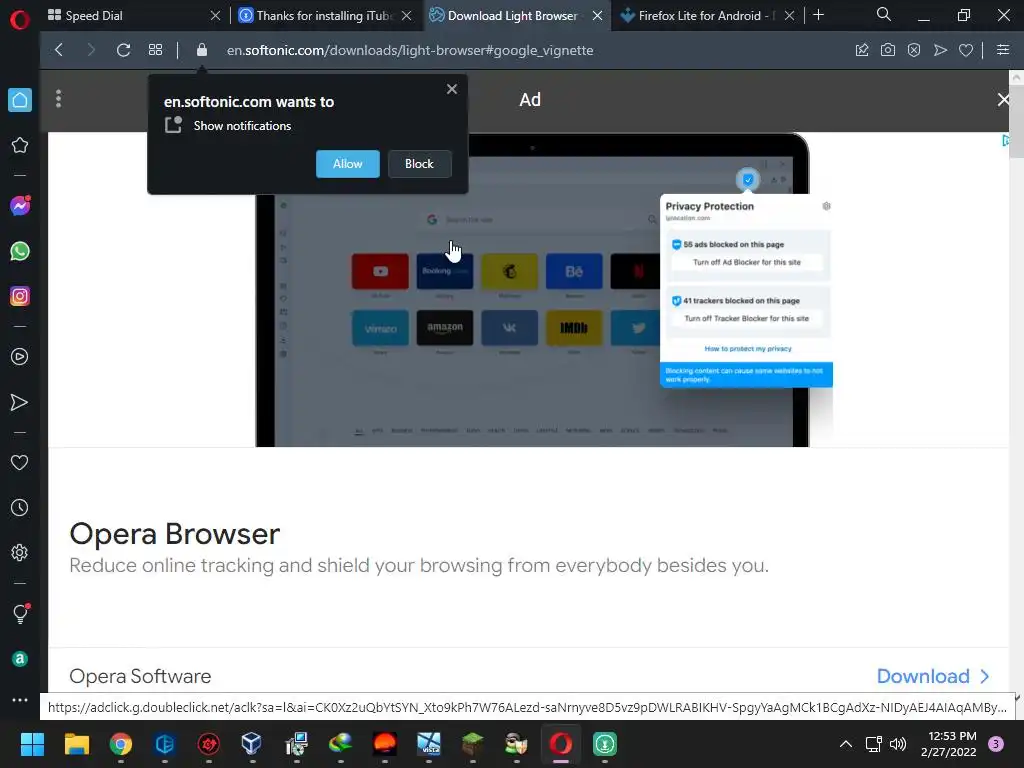
Task: Click the address bar URL field
Action: tap(410, 50)
